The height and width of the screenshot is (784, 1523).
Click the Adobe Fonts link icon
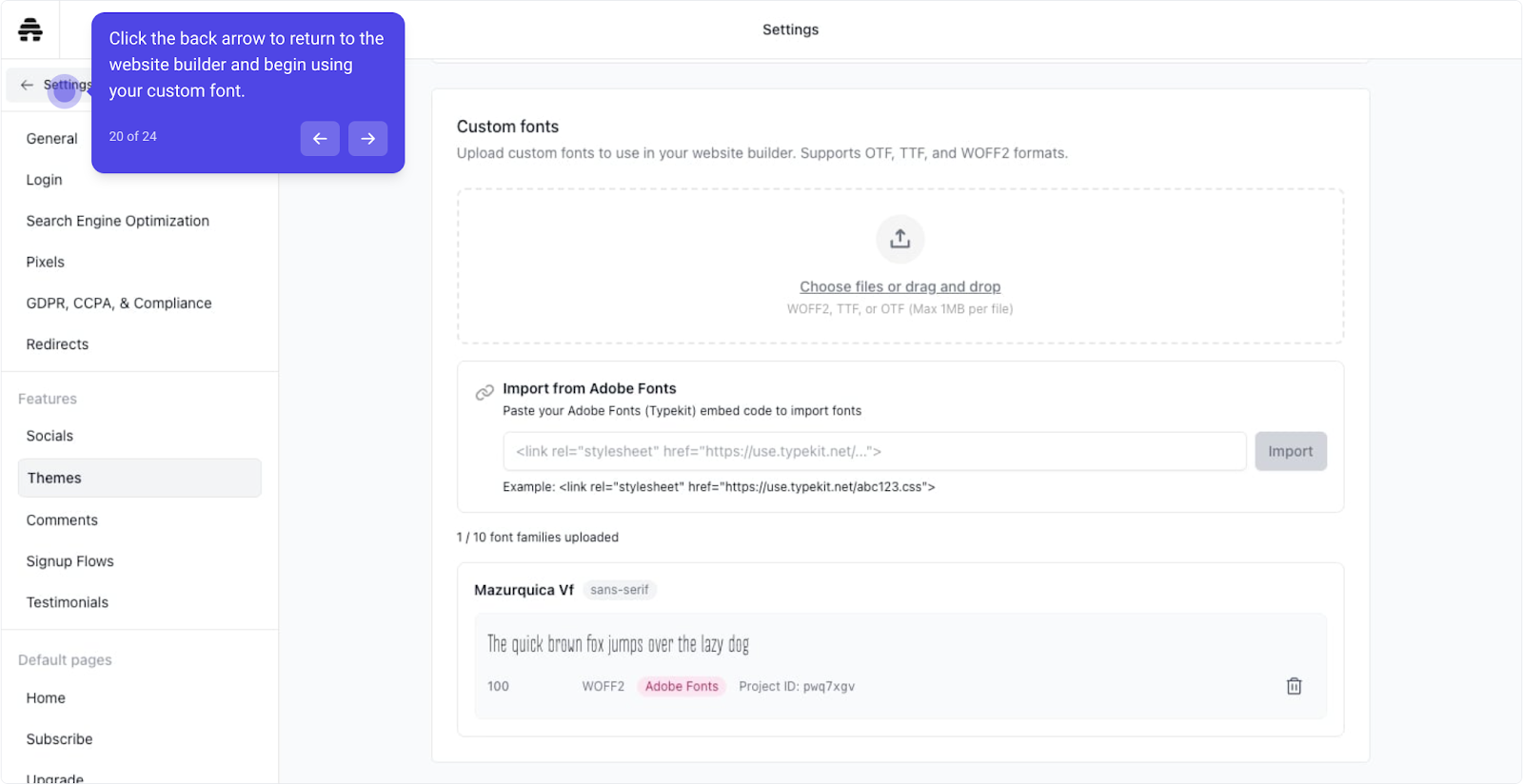[485, 392]
